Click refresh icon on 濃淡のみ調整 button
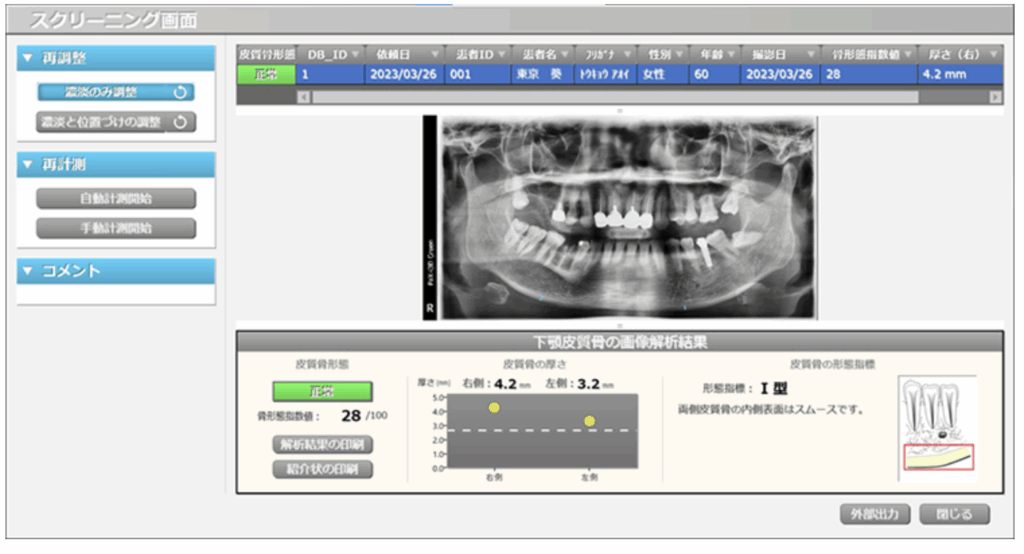Viewport: 1024px width, 554px height. pos(180,92)
